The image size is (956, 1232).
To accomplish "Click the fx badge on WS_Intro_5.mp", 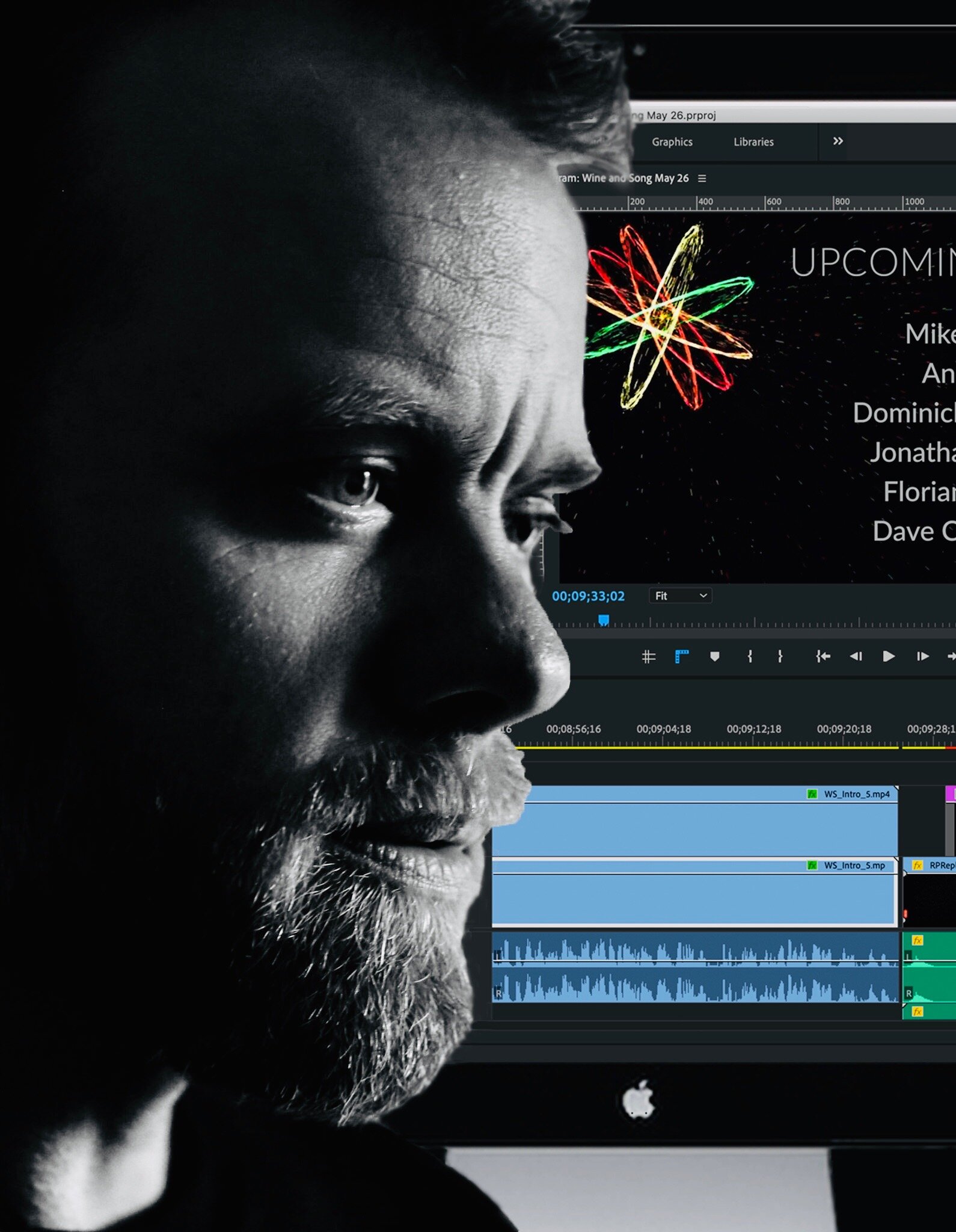I will pos(812,865).
